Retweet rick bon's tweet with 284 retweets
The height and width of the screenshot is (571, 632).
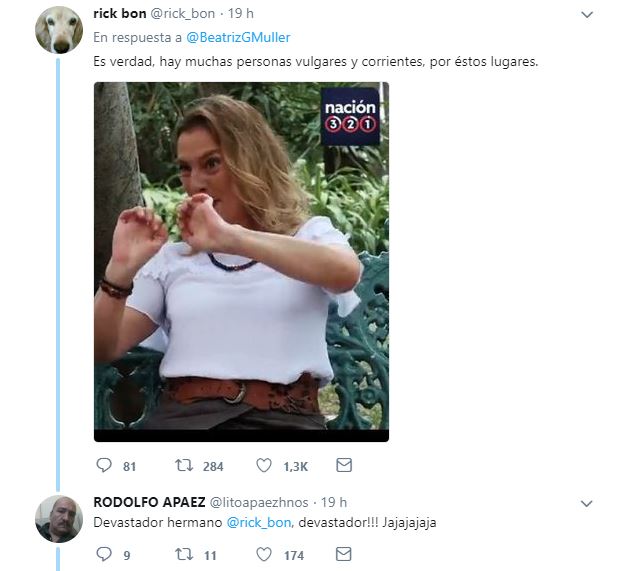pyautogui.click(x=184, y=466)
